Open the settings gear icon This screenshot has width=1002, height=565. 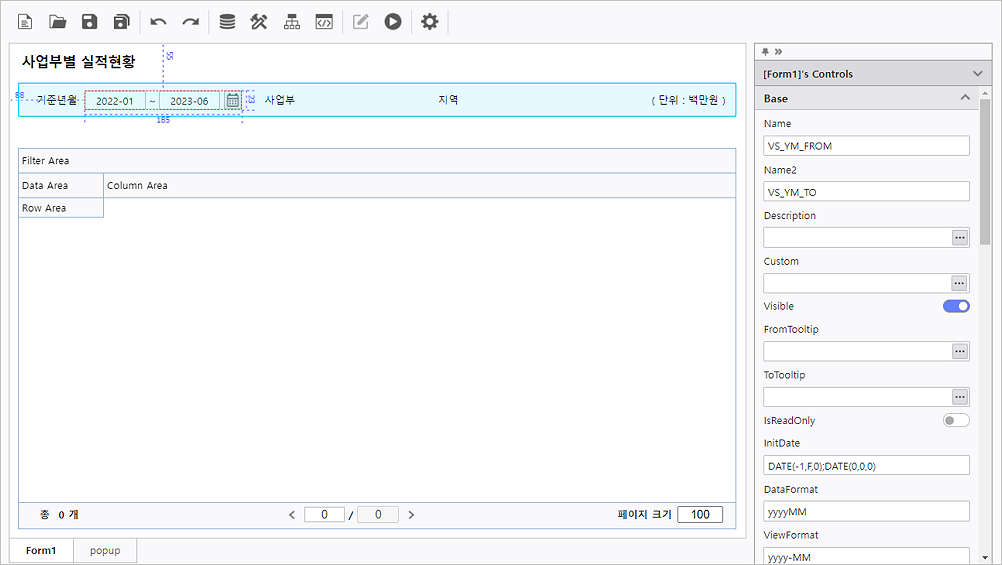429,21
